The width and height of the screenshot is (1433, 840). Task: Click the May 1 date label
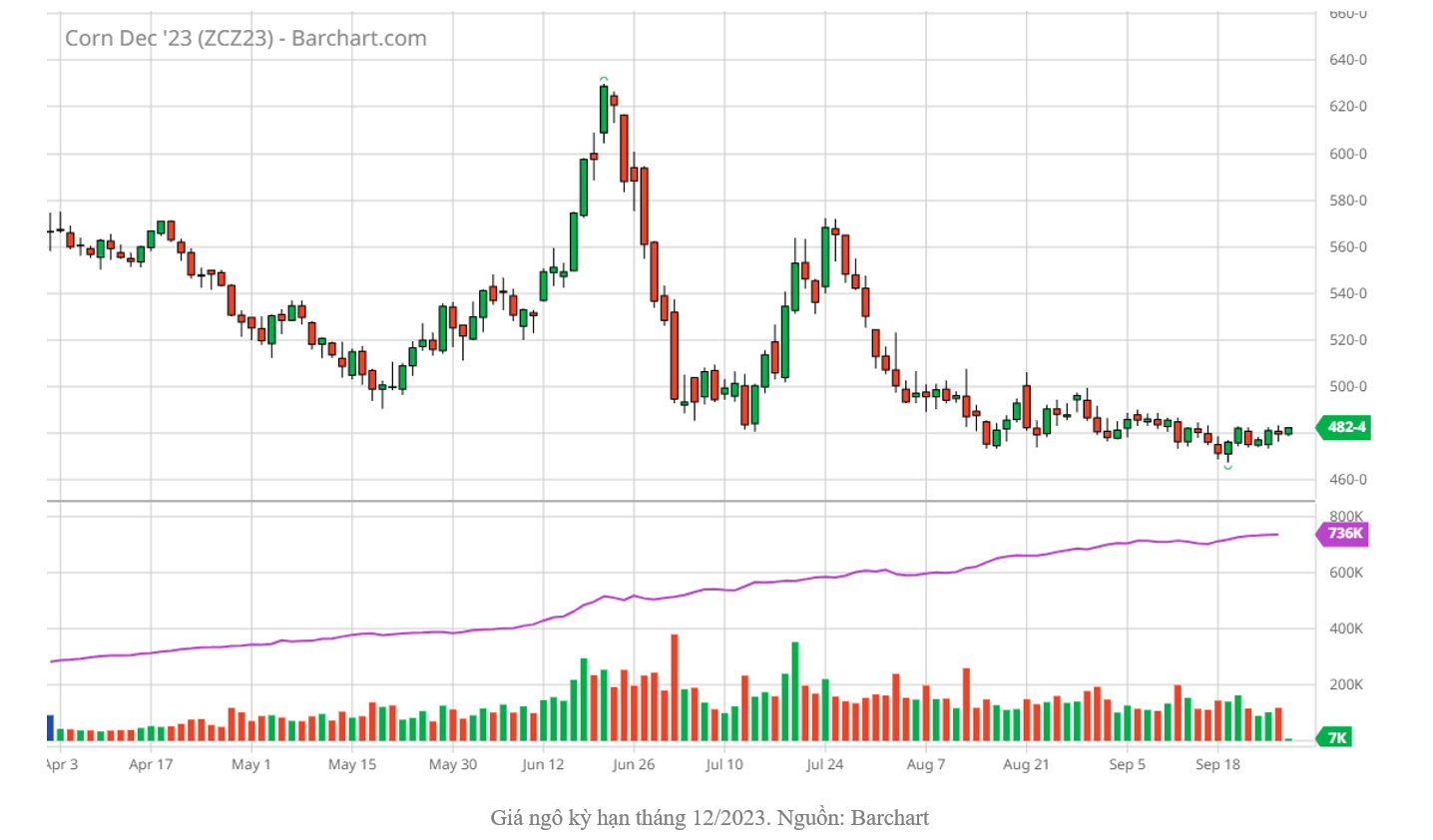pos(250,765)
